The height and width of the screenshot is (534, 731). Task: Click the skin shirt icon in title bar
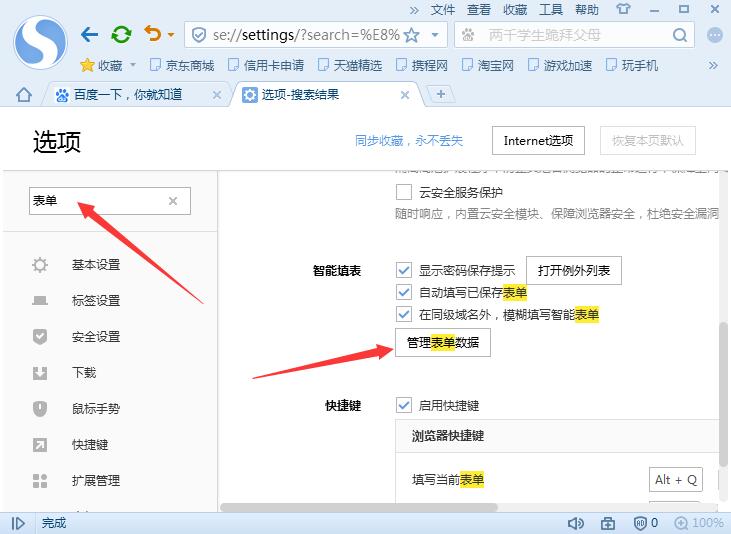(624, 10)
